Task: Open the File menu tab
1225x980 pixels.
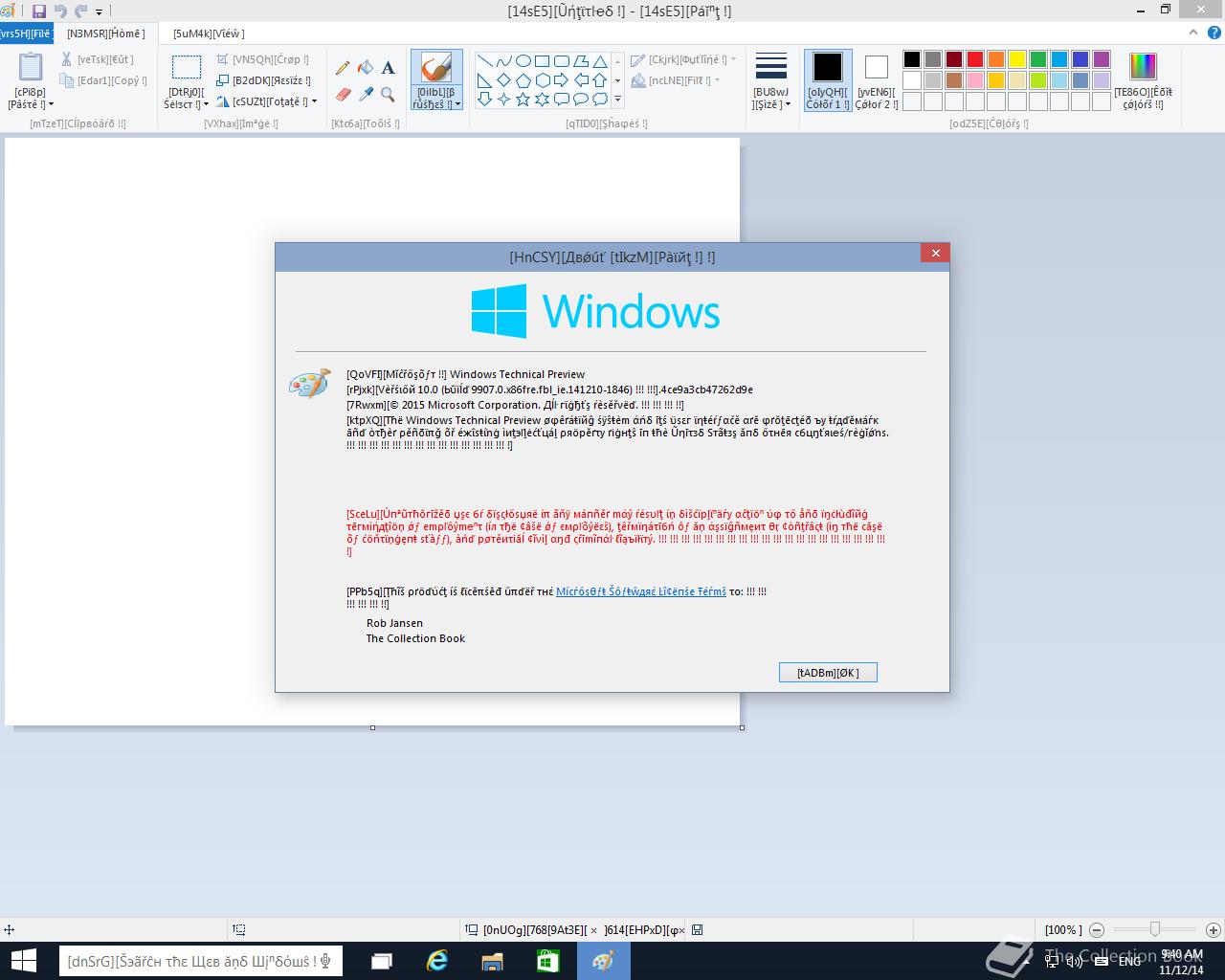Action: (26, 33)
